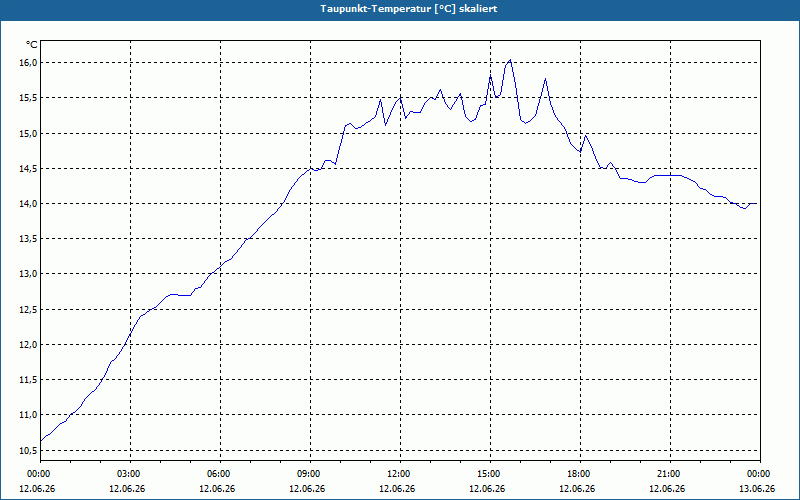This screenshot has height=500, width=800.
Task: Click the 06:00 time label
Action: (220, 474)
